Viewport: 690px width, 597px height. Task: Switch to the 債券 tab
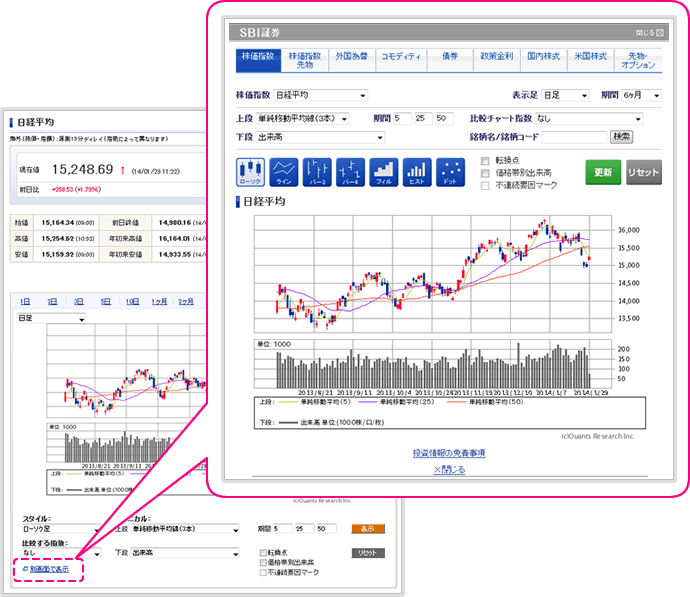450,60
